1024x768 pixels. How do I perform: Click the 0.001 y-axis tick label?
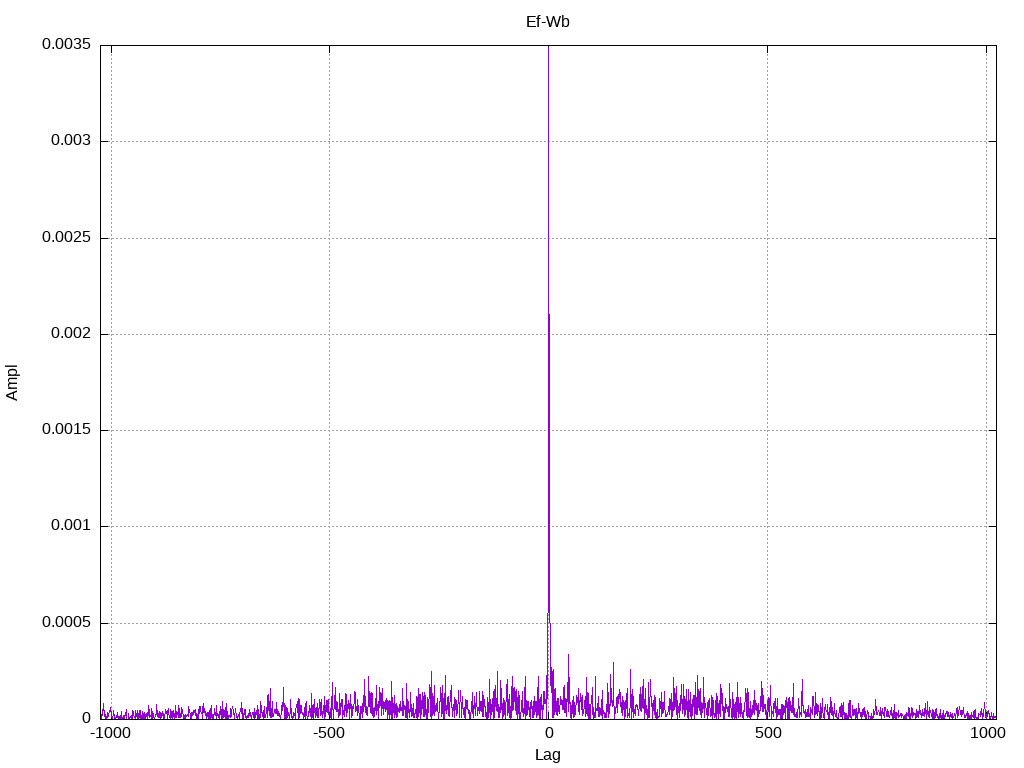click(71, 525)
